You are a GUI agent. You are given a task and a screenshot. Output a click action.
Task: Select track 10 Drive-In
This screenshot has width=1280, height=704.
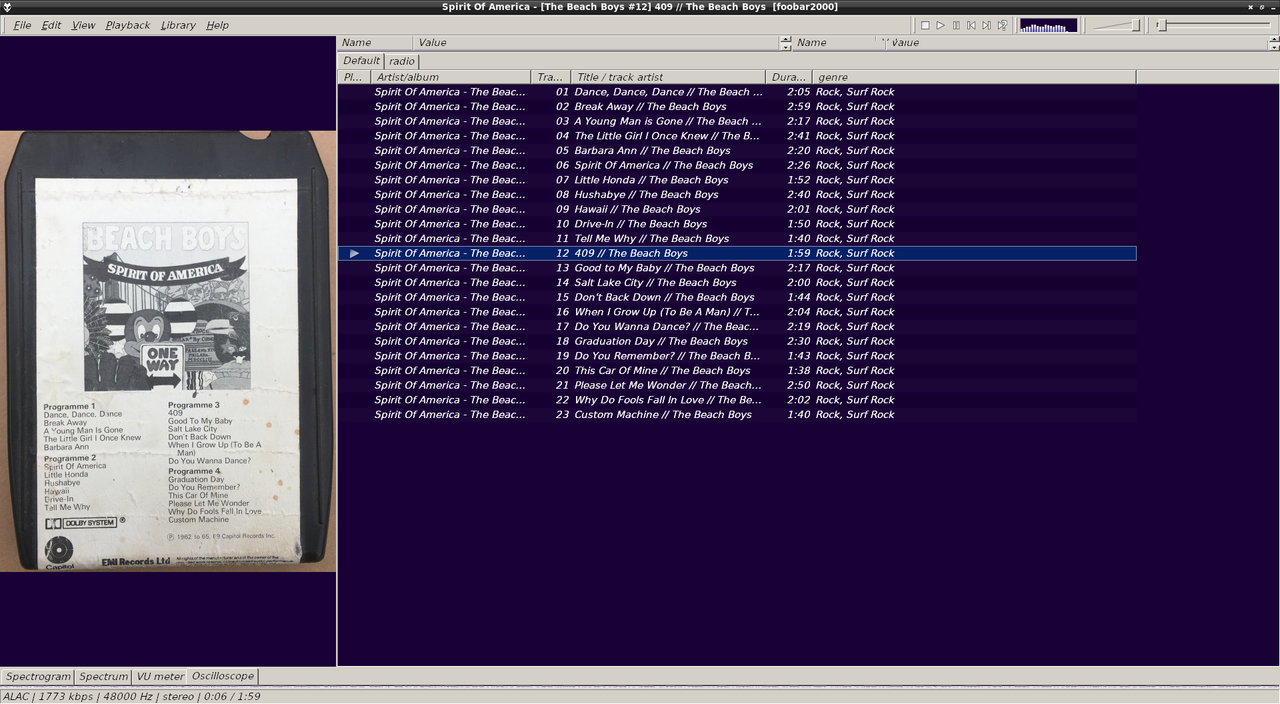737,224
